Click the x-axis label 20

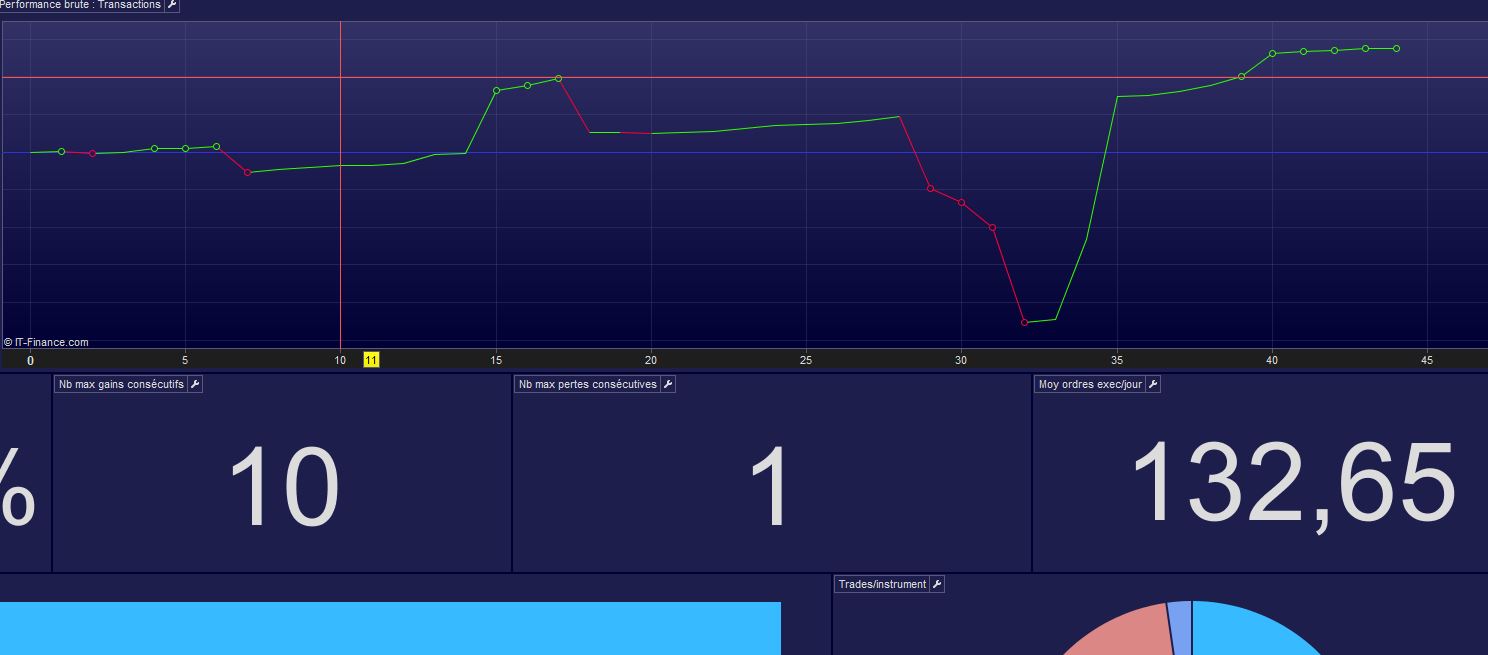(x=651, y=360)
